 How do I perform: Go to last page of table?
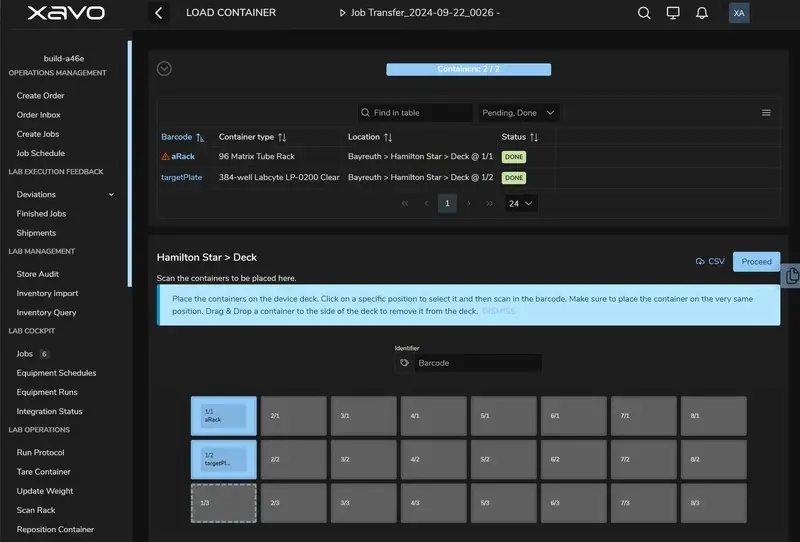coord(489,203)
